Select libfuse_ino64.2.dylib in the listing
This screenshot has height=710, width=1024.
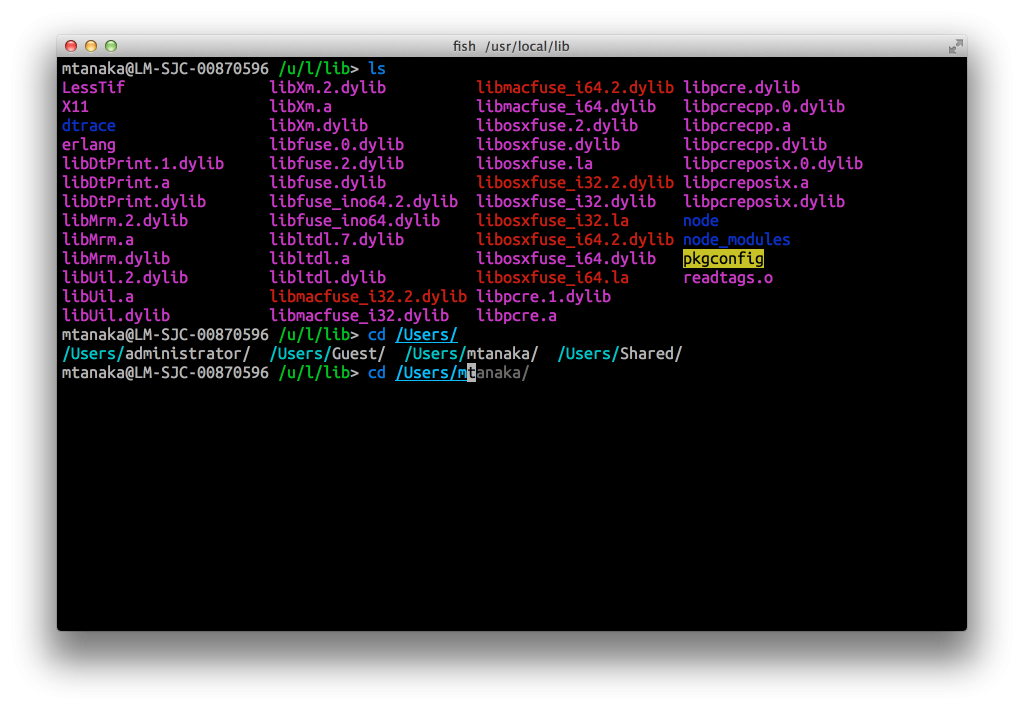point(364,201)
